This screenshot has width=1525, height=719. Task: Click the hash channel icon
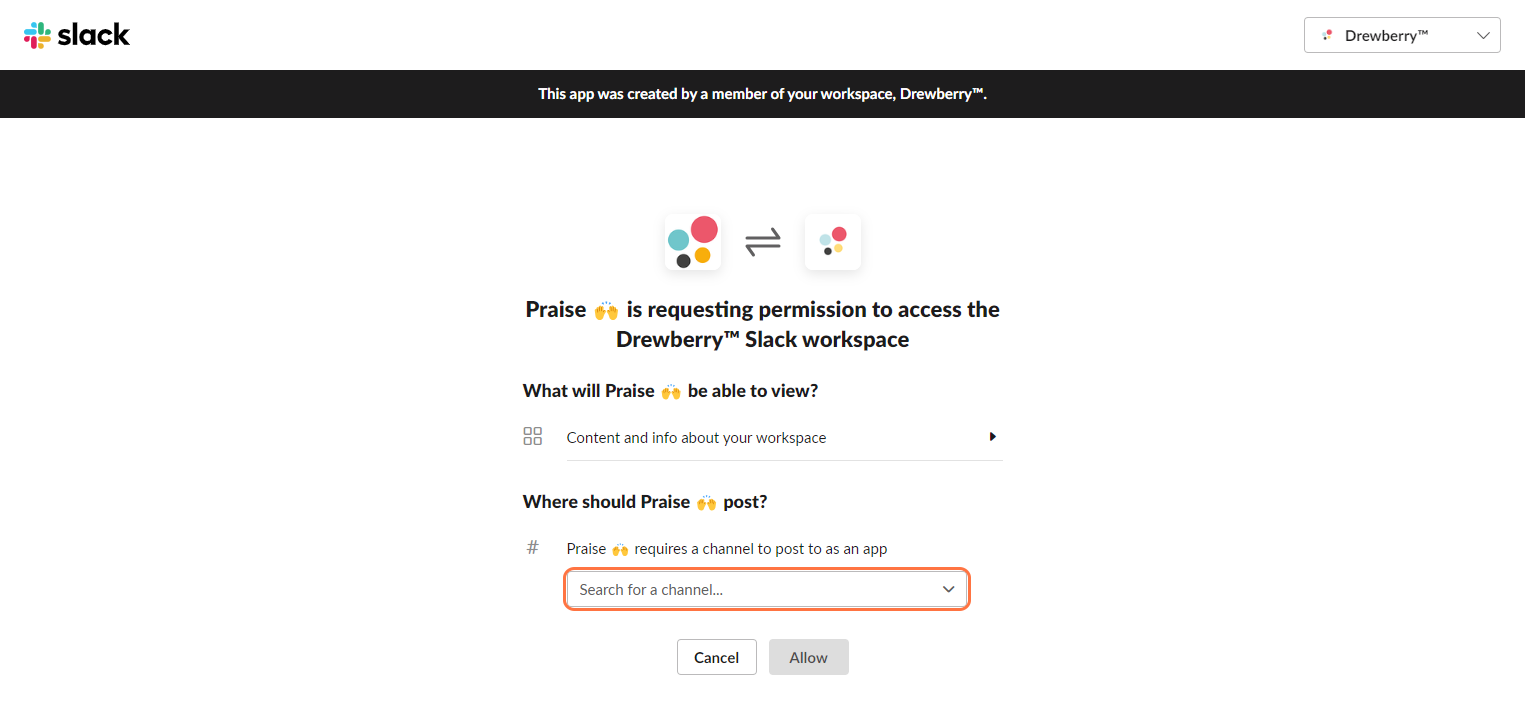pyautogui.click(x=532, y=547)
